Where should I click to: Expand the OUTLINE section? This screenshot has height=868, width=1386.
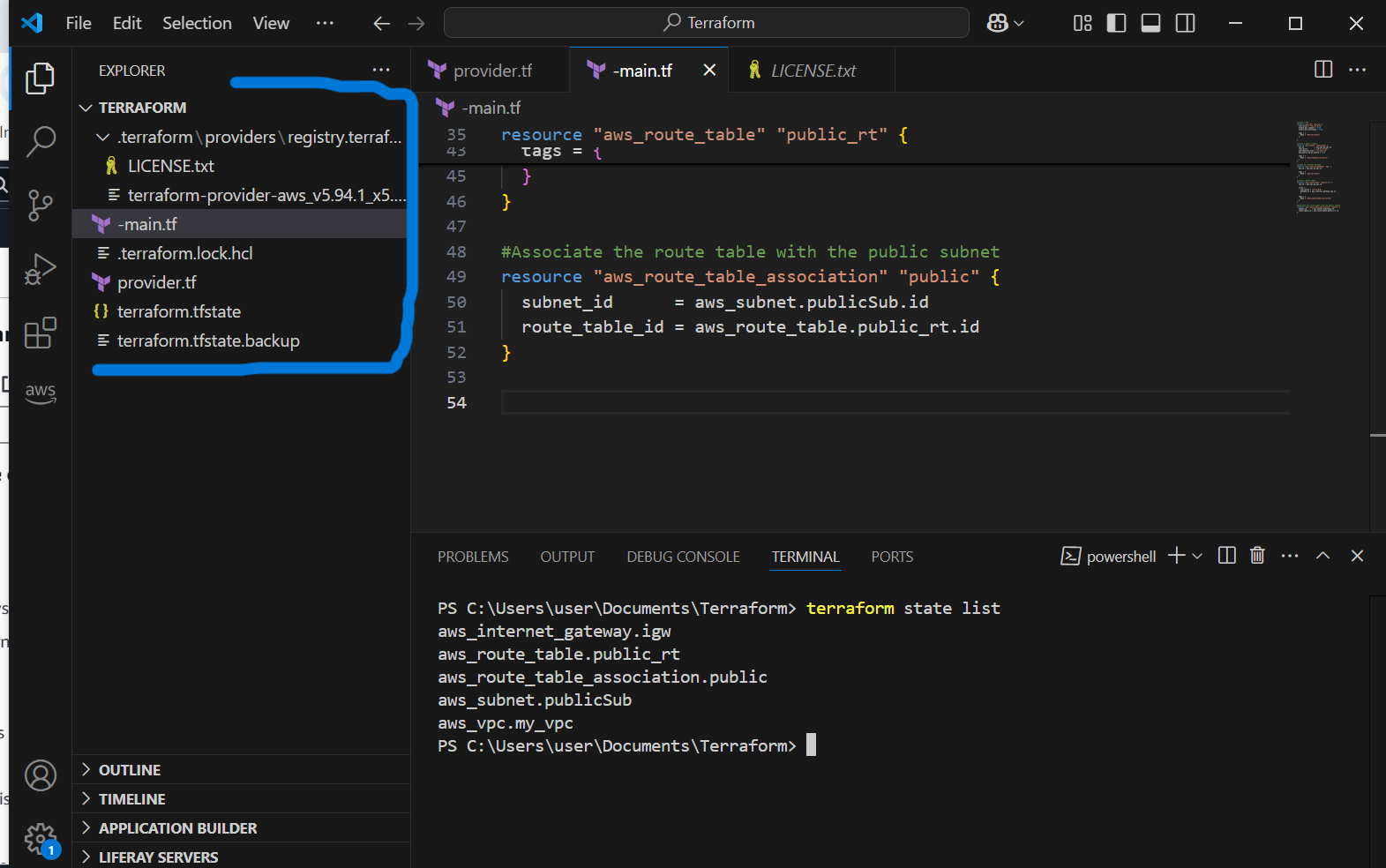[x=242, y=770]
